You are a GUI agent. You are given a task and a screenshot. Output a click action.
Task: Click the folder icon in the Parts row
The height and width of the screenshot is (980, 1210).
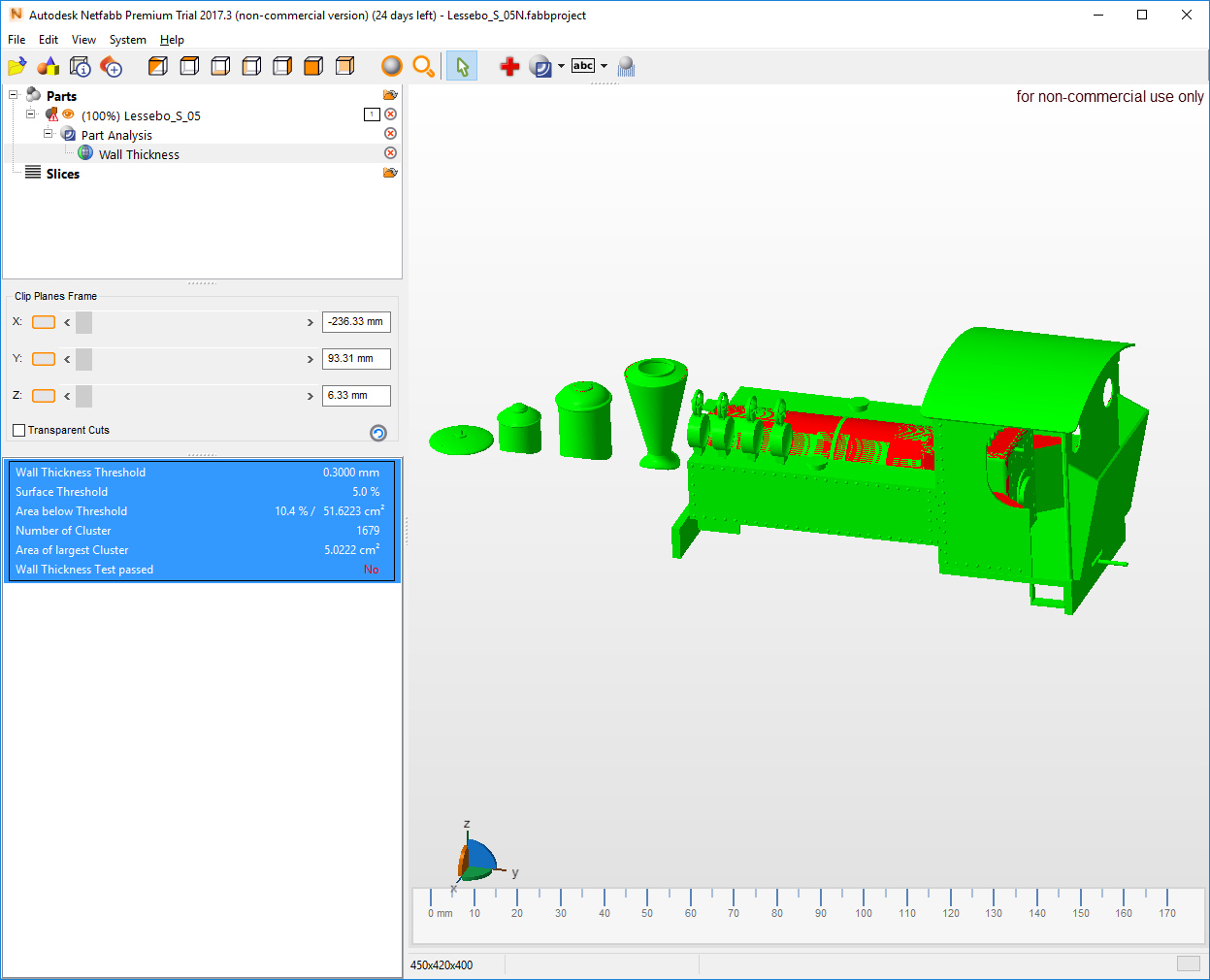click(x=390, y=95)
